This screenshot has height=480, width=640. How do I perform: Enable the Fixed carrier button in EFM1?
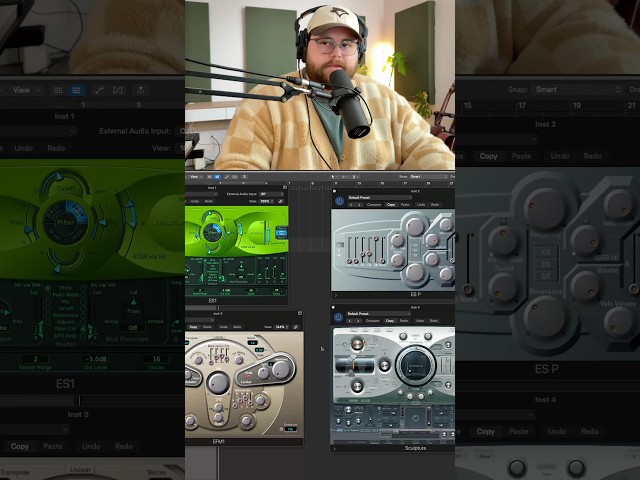(x=248, y=376)
